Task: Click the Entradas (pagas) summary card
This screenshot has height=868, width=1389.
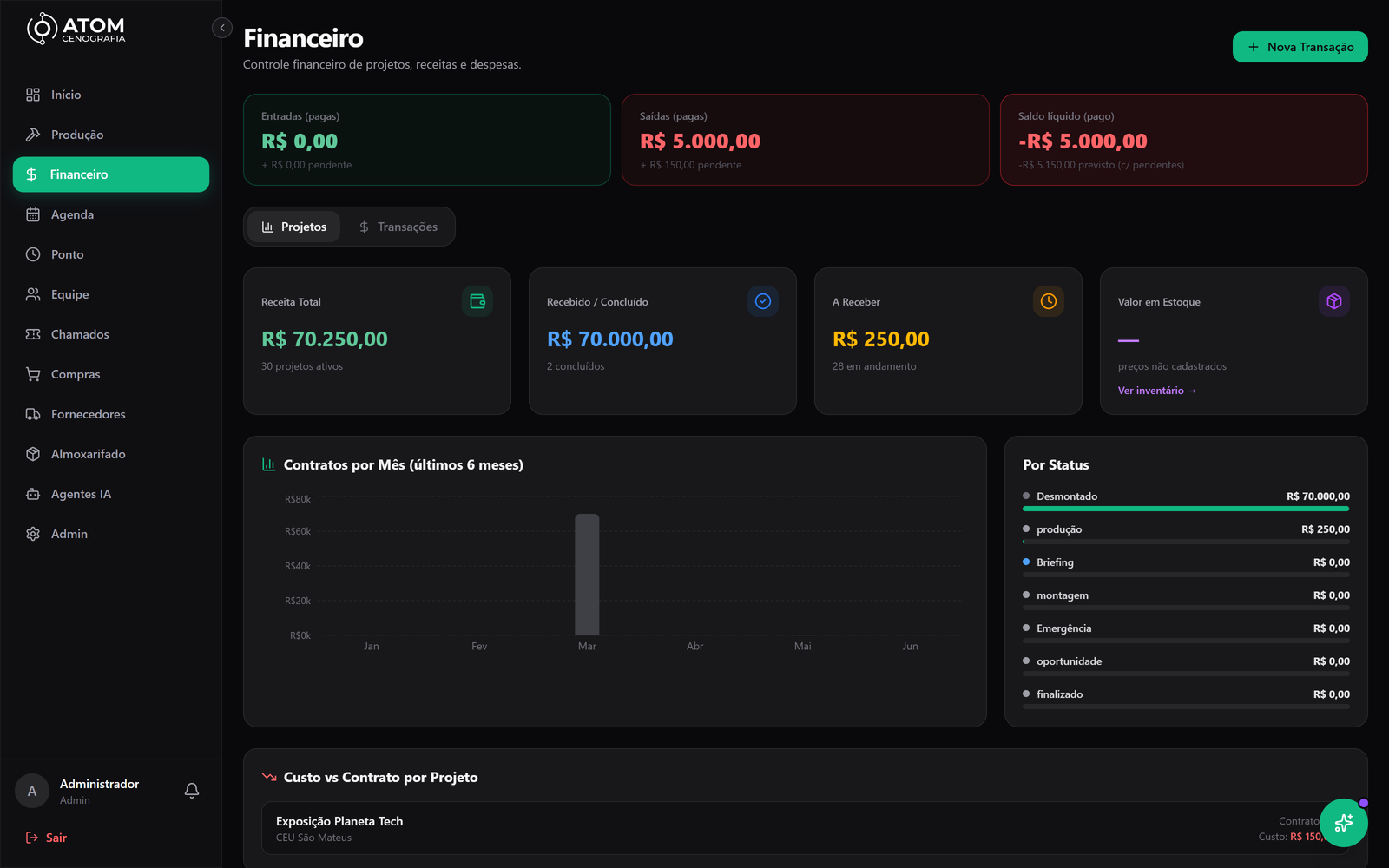Action: (x=427, y=140)
